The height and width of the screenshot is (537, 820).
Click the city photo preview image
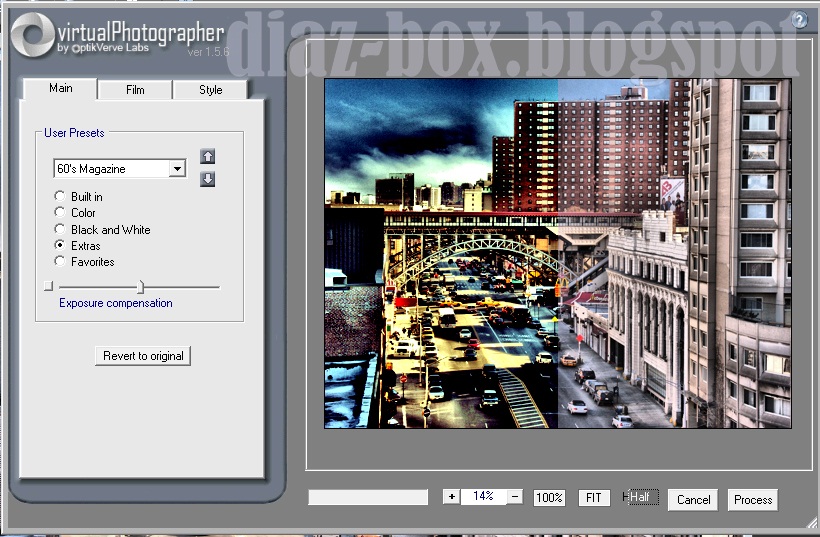click(558, 254)
